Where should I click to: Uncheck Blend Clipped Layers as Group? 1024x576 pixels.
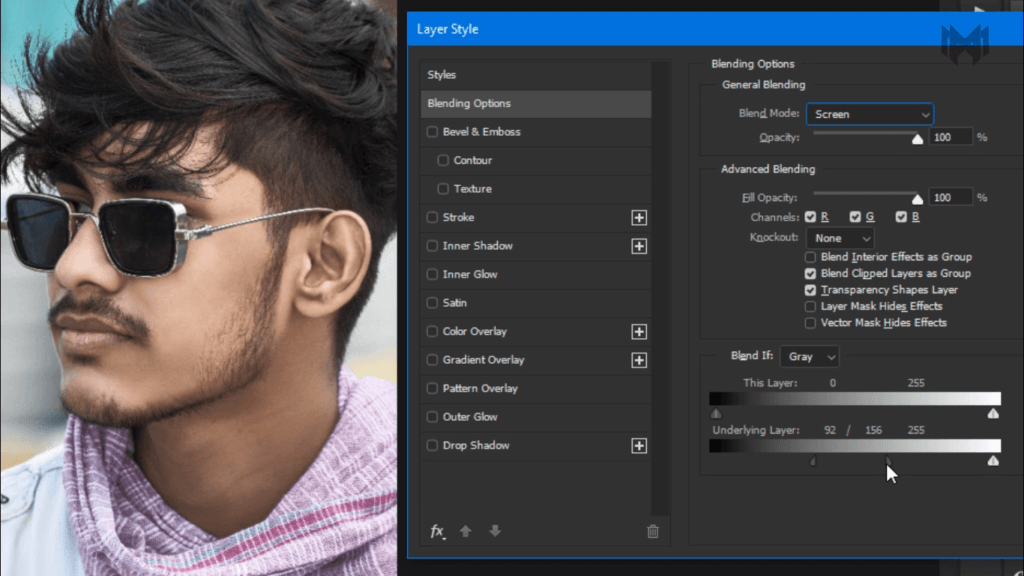coord(810,274)
